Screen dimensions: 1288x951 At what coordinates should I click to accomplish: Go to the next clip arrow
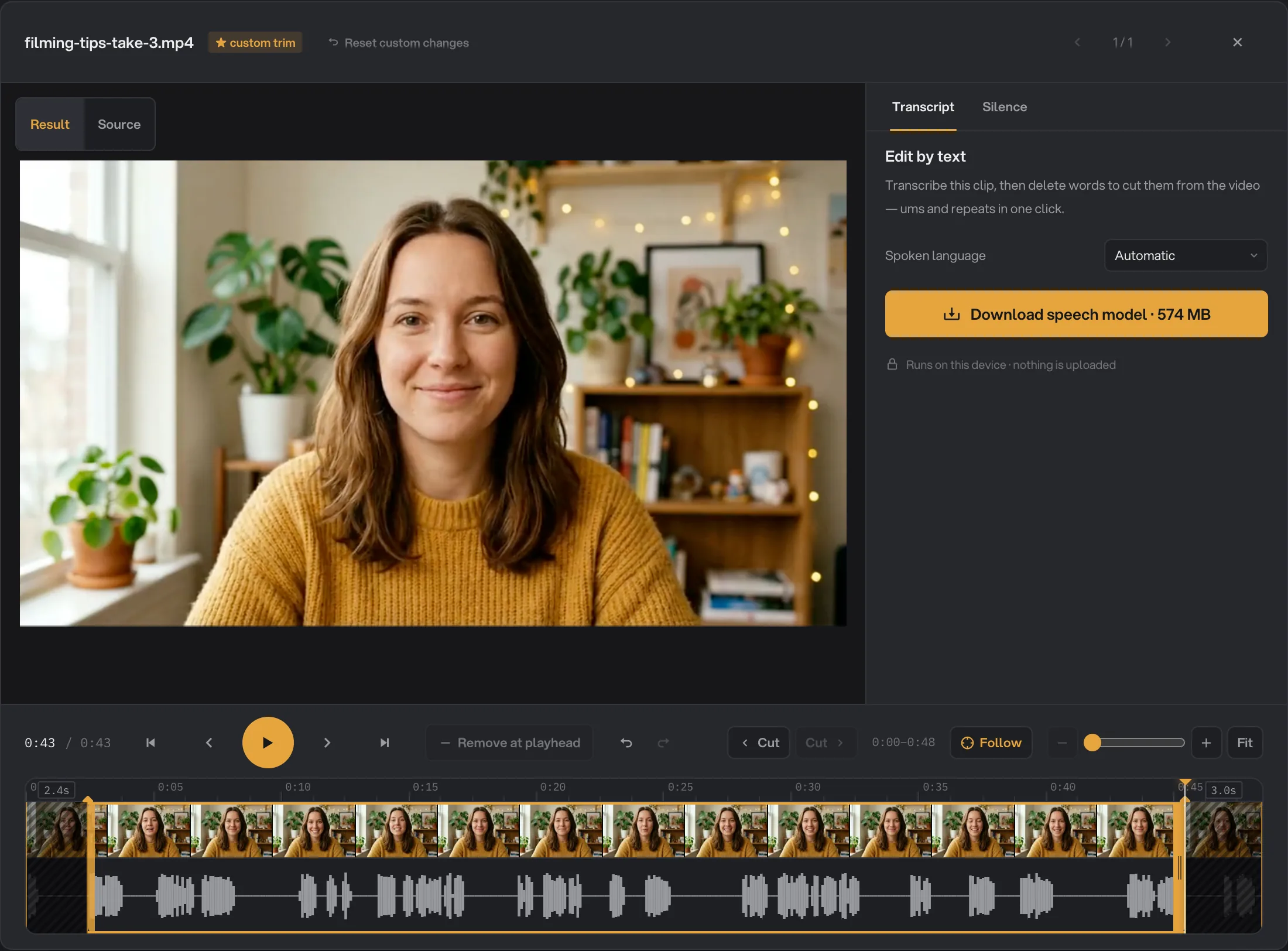[x=1167, y=42]
